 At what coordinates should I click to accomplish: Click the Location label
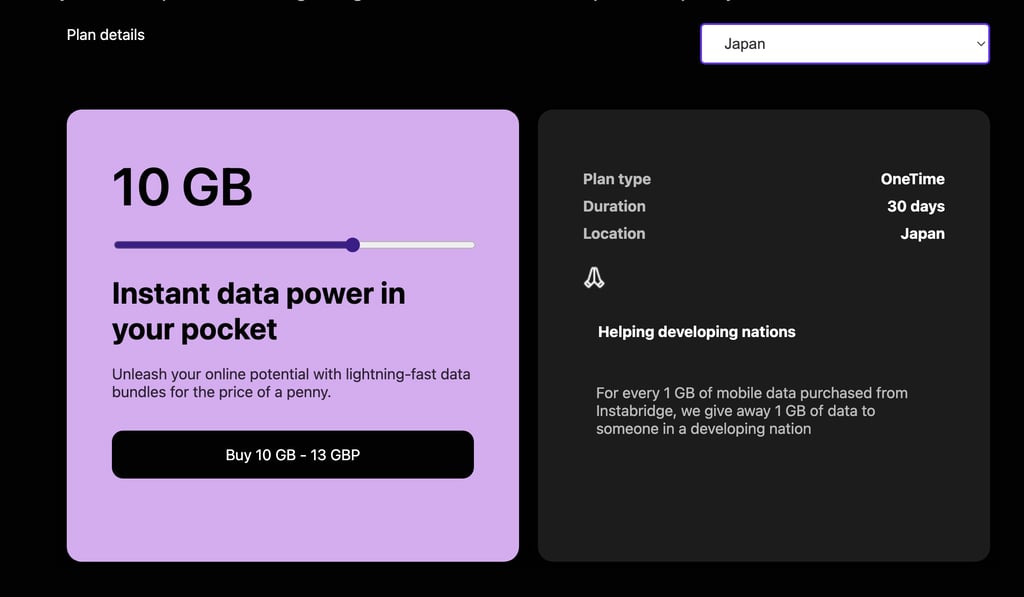click(614, 234)
